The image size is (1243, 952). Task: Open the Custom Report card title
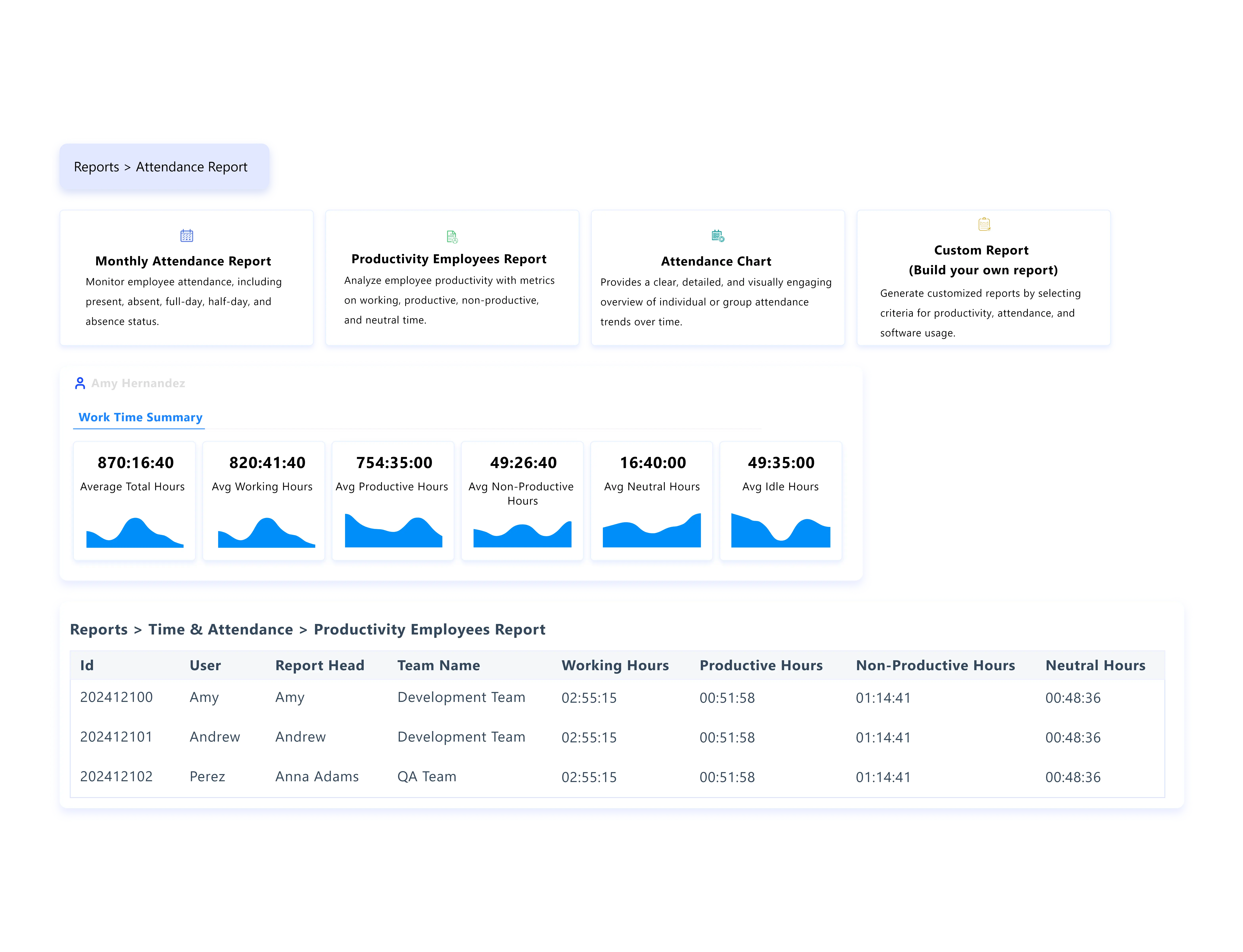point(981,250)
